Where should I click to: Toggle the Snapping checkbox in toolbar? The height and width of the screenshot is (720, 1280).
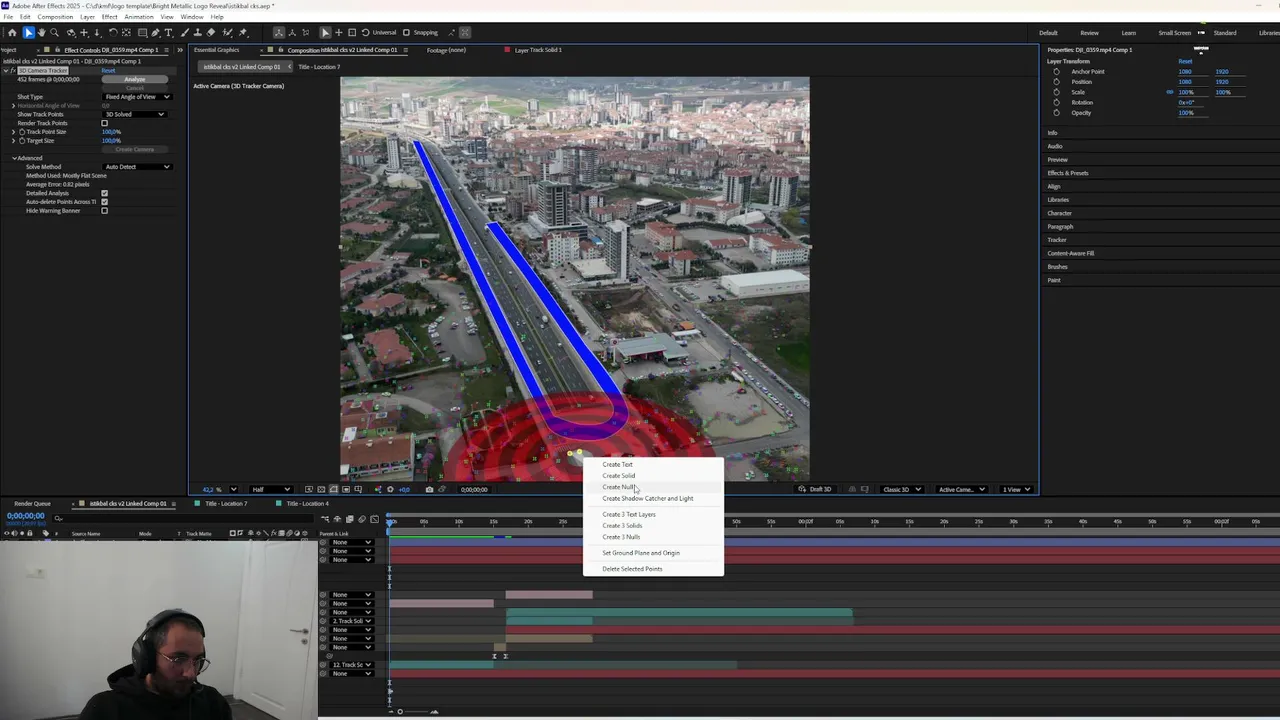click(x=406, y=32)
